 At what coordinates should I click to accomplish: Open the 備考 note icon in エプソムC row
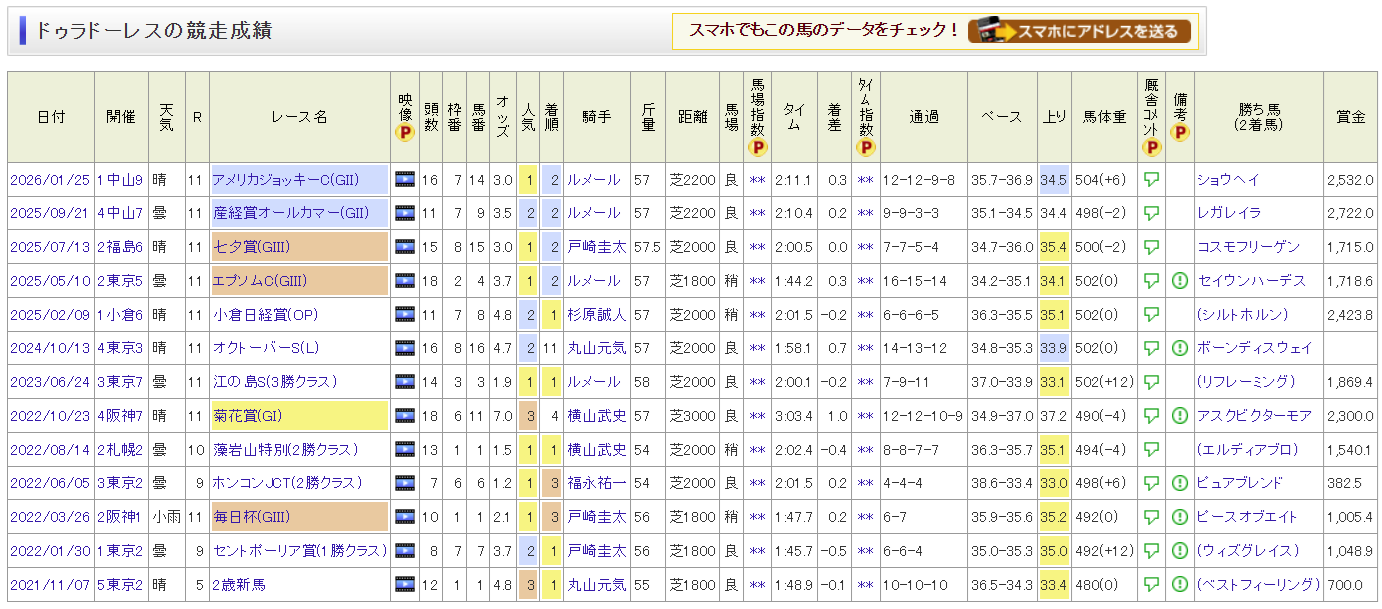1179,281
